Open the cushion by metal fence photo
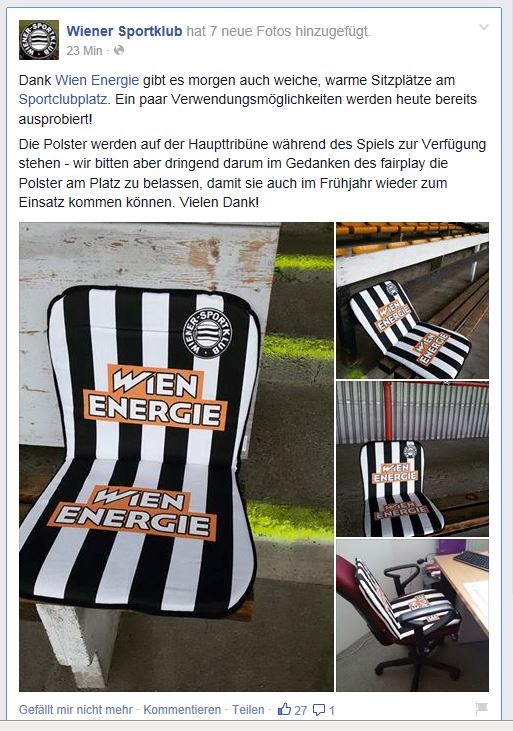The image size is (513, 731). coord(413,459)
